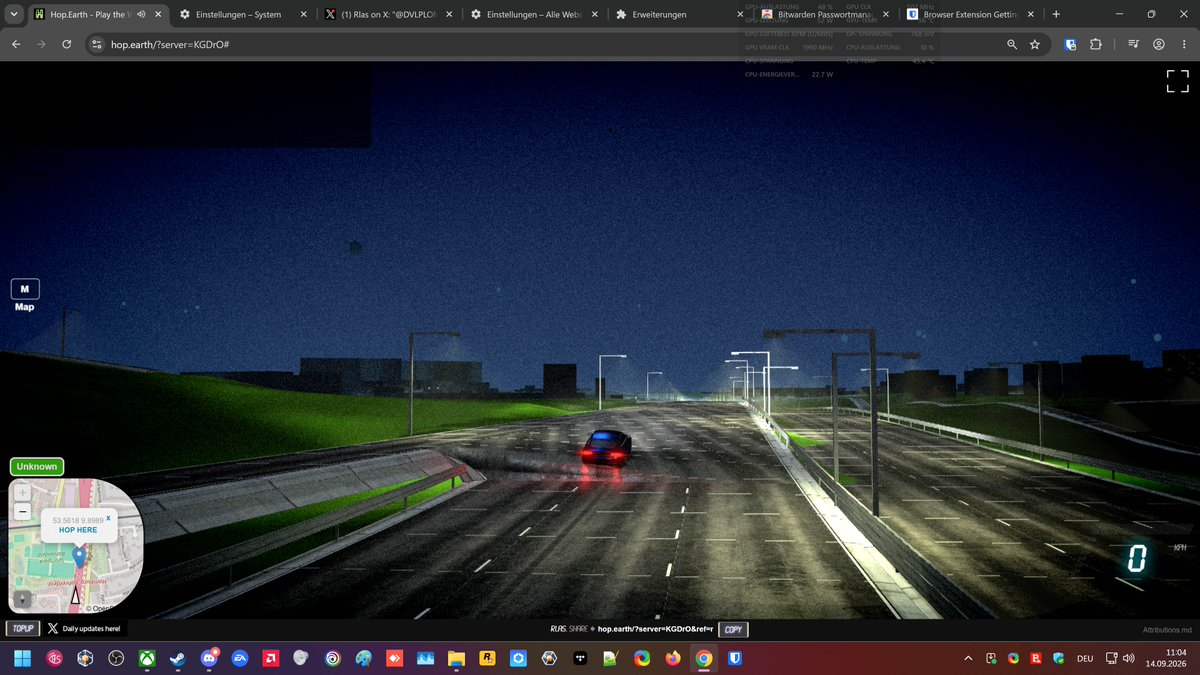The image size is (1200, 675).
Task: Open zoom magnifier in address bar
Action: (1012, 45)
